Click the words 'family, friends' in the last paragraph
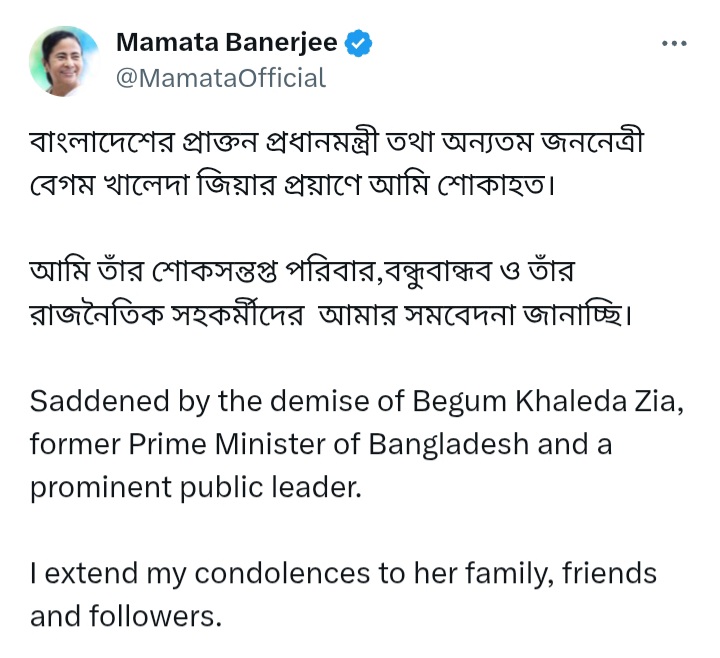 click(565, 573)
